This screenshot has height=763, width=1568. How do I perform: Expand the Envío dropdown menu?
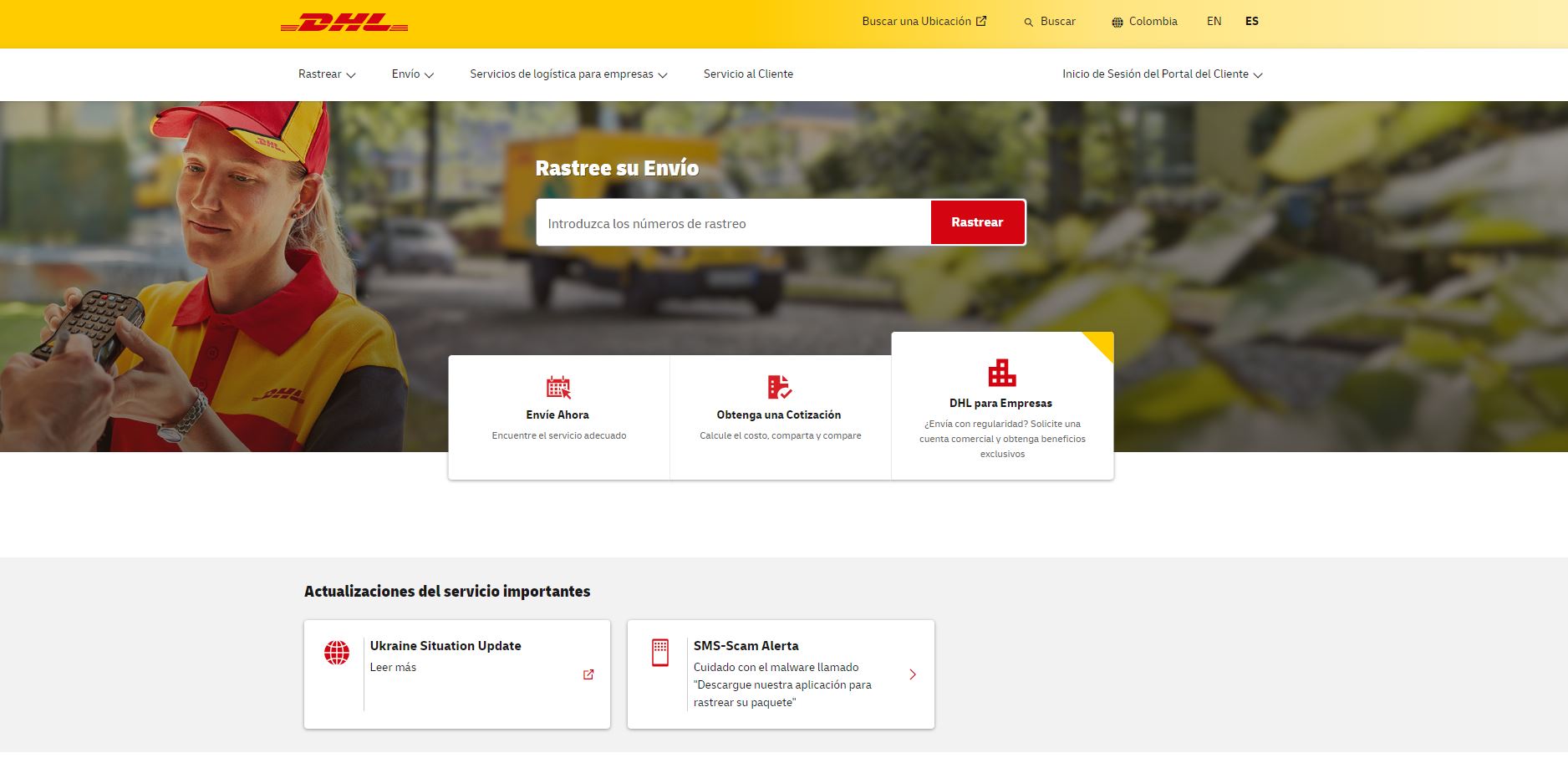413,74
